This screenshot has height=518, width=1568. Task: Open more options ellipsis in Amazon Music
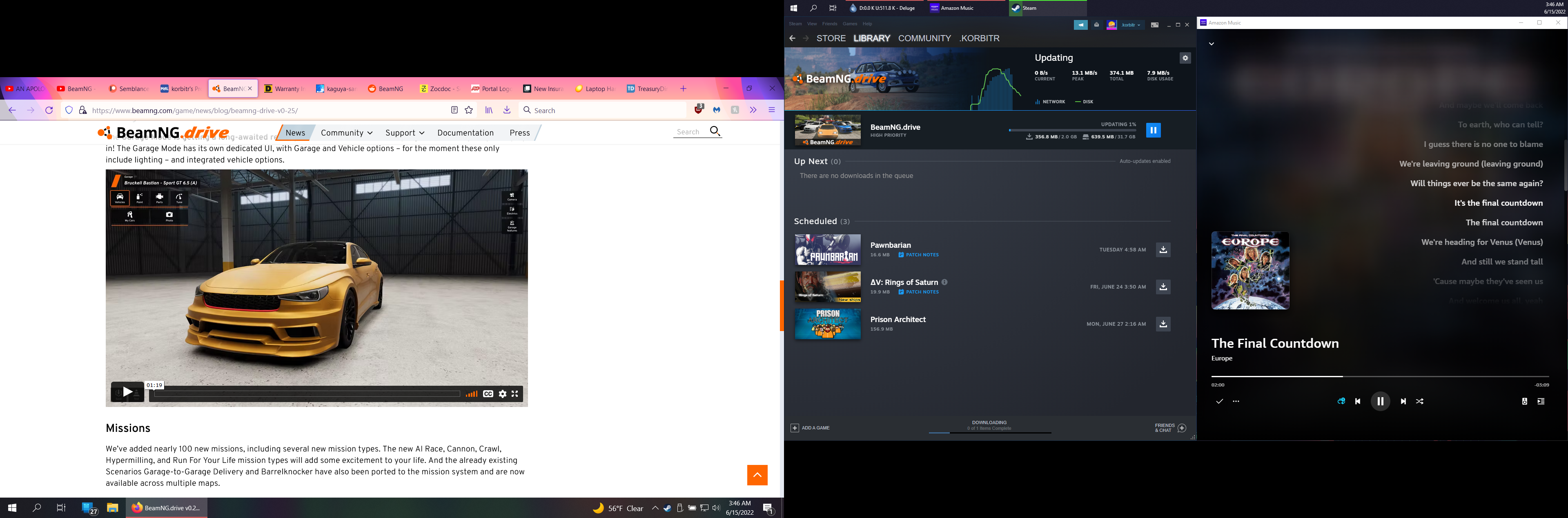click(1236, 401)
